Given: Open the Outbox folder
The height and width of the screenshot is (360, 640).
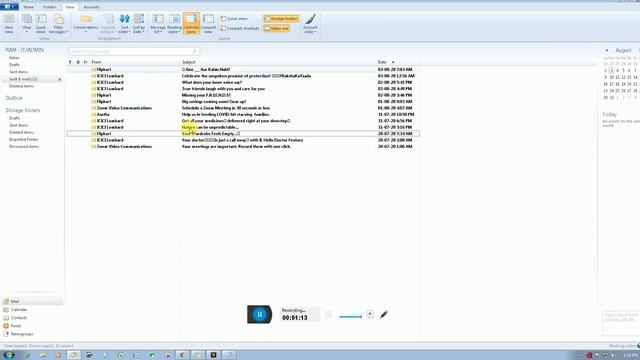Looking at the screenshot, I should point(14,98).
